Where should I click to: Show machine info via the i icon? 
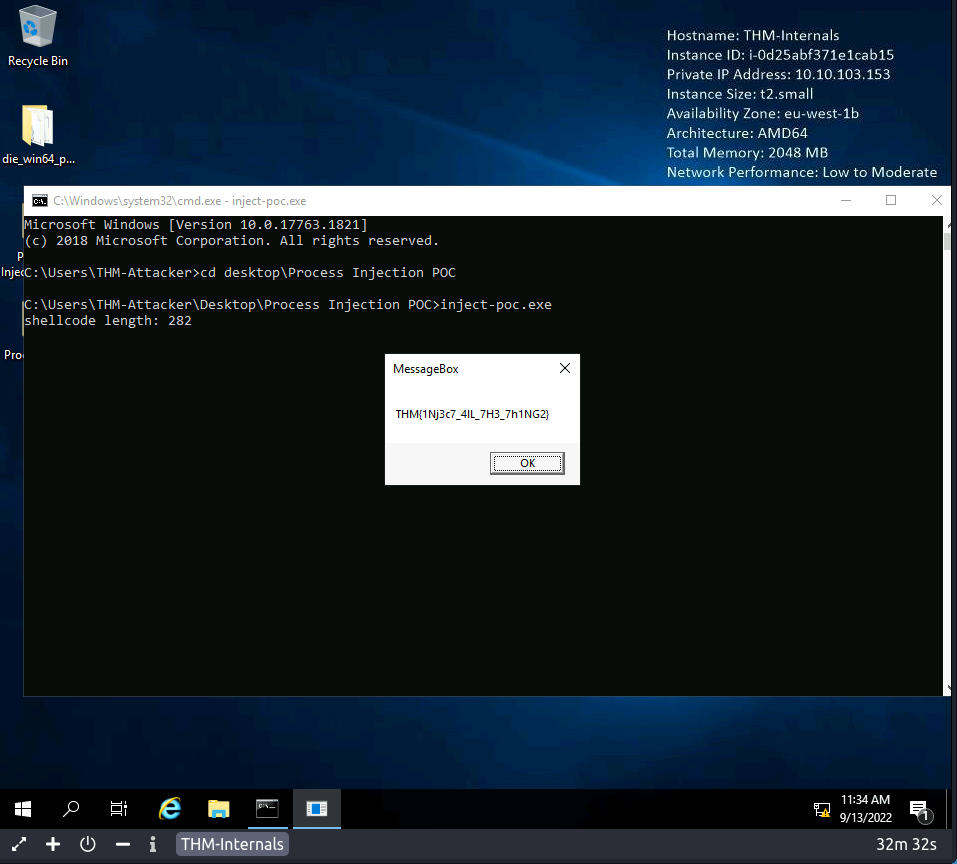tap(153, 844)
